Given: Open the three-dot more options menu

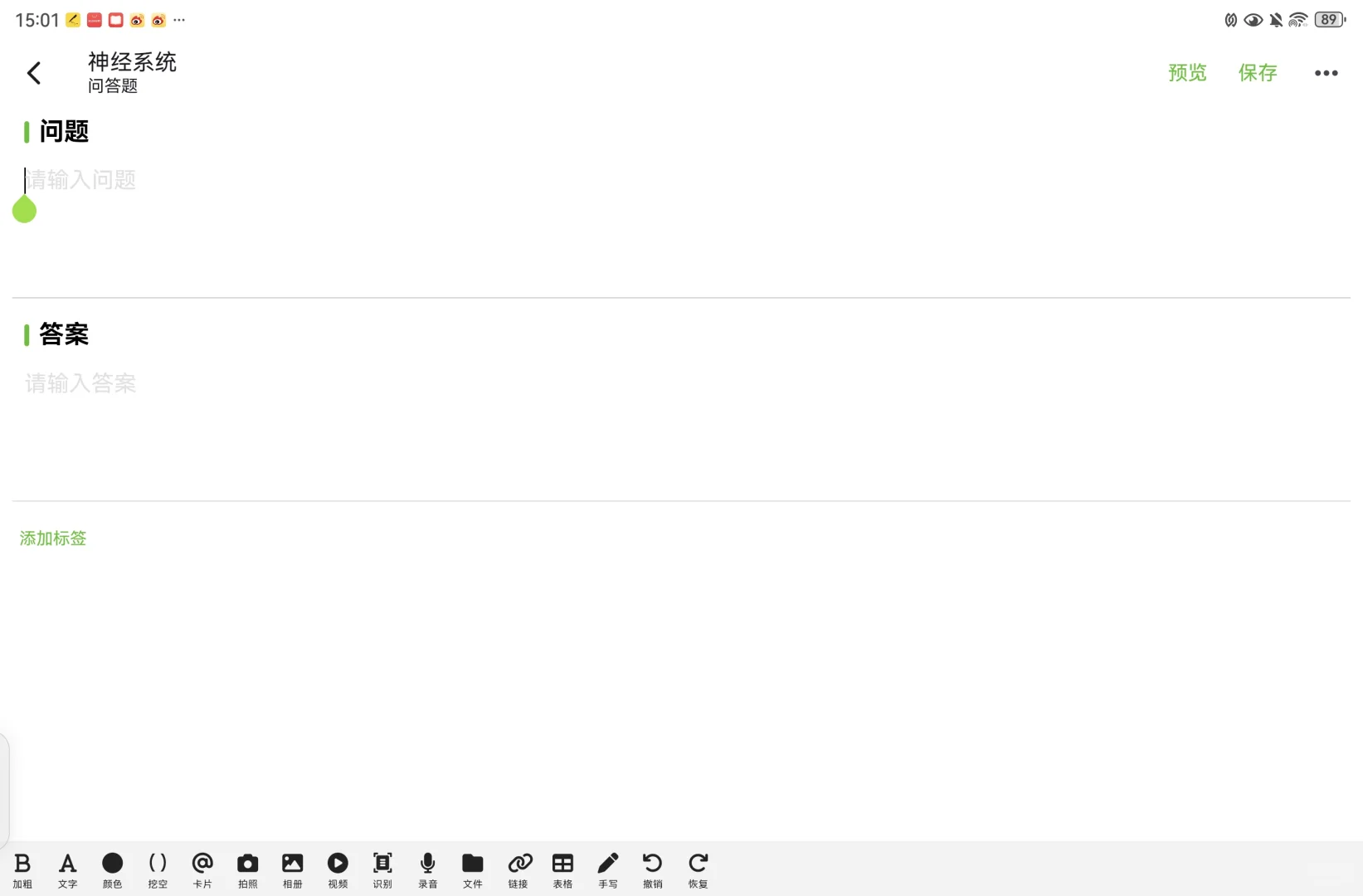Looking at the screenshot, I should coord(1326,73).
